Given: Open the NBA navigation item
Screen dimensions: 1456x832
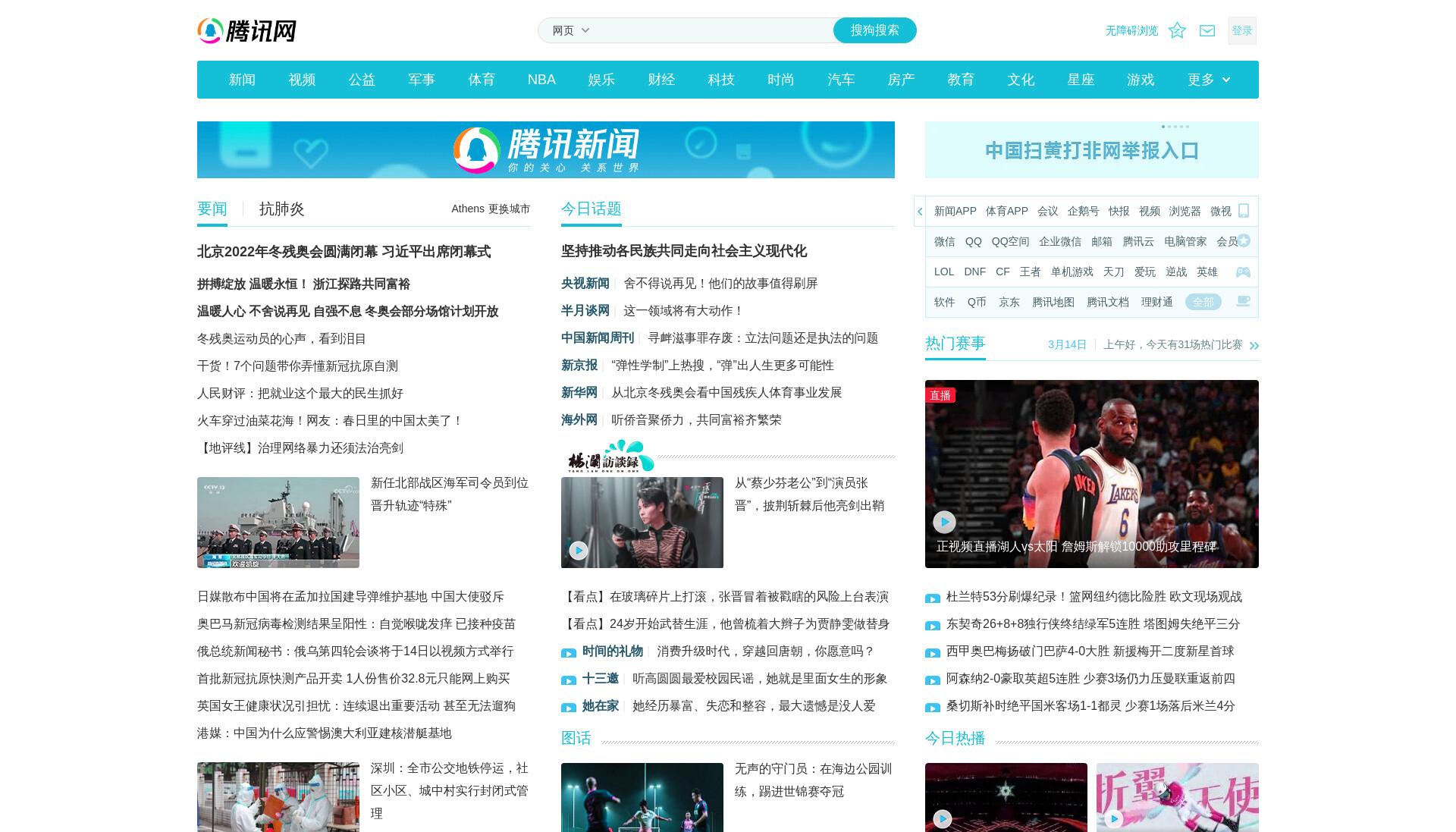Looking at the screenshot, I should (541, 80).
